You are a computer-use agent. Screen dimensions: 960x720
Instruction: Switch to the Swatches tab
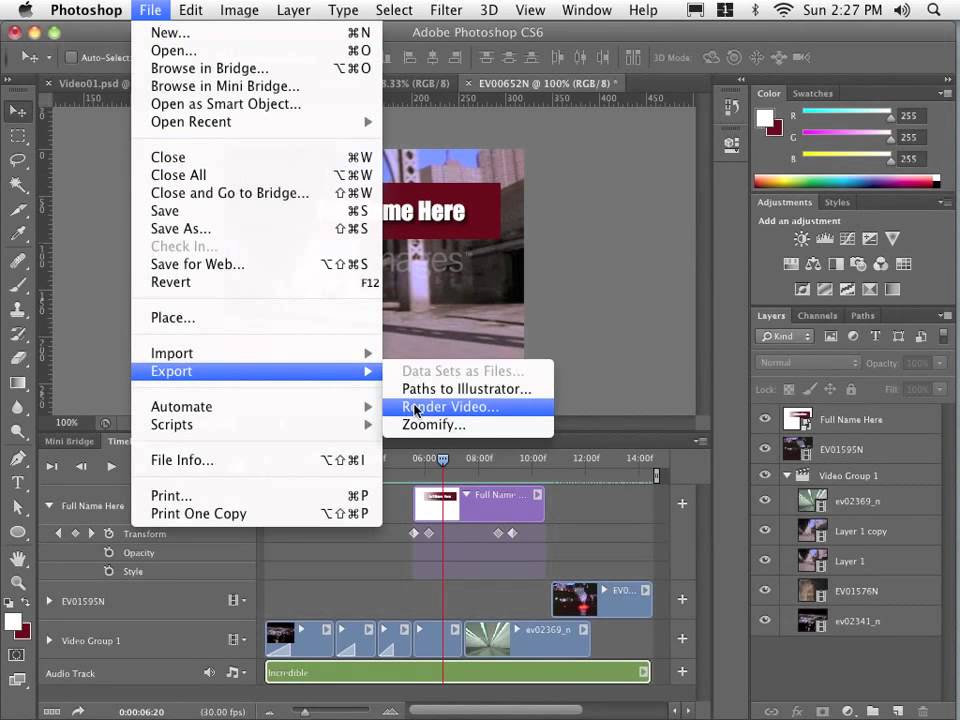(812, 94)
